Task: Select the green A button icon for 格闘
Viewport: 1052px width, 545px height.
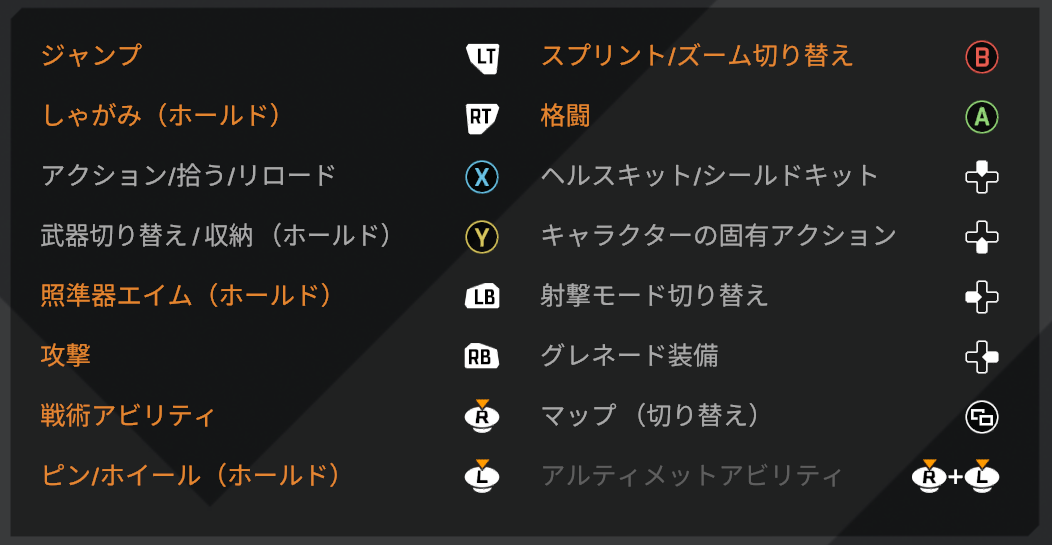Action: [x=982, y=118]
